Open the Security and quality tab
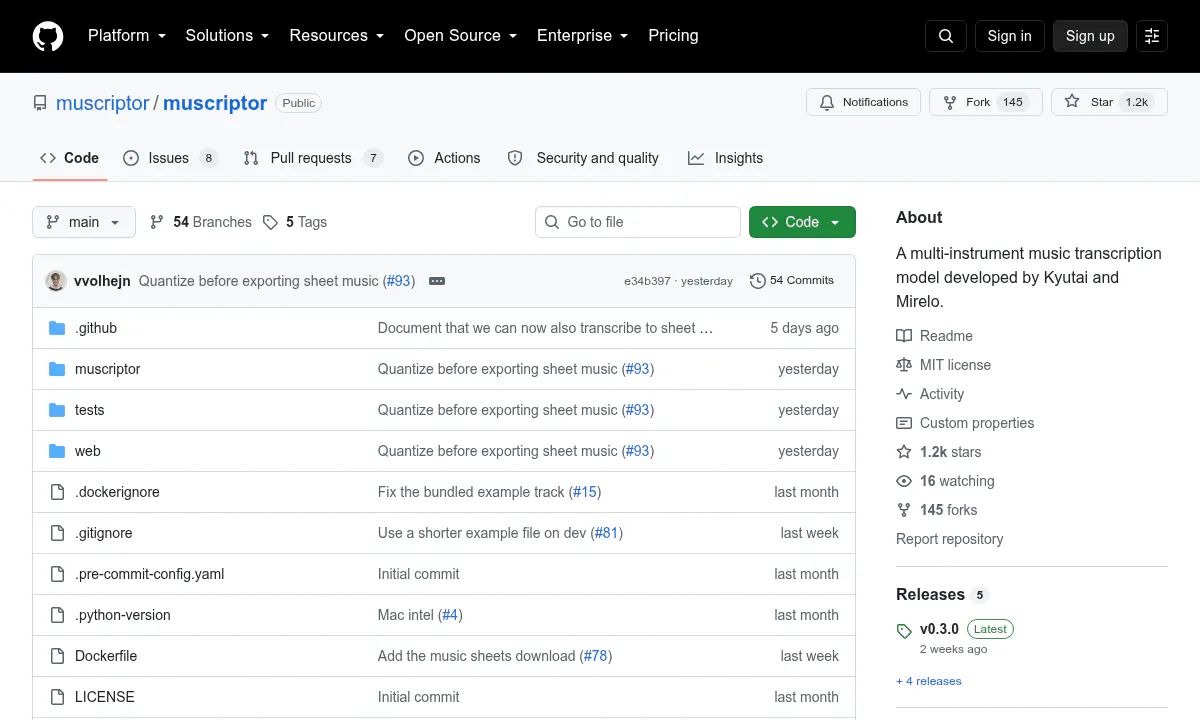This screenshot has width=1200, height=720. (x=583, y=158)
